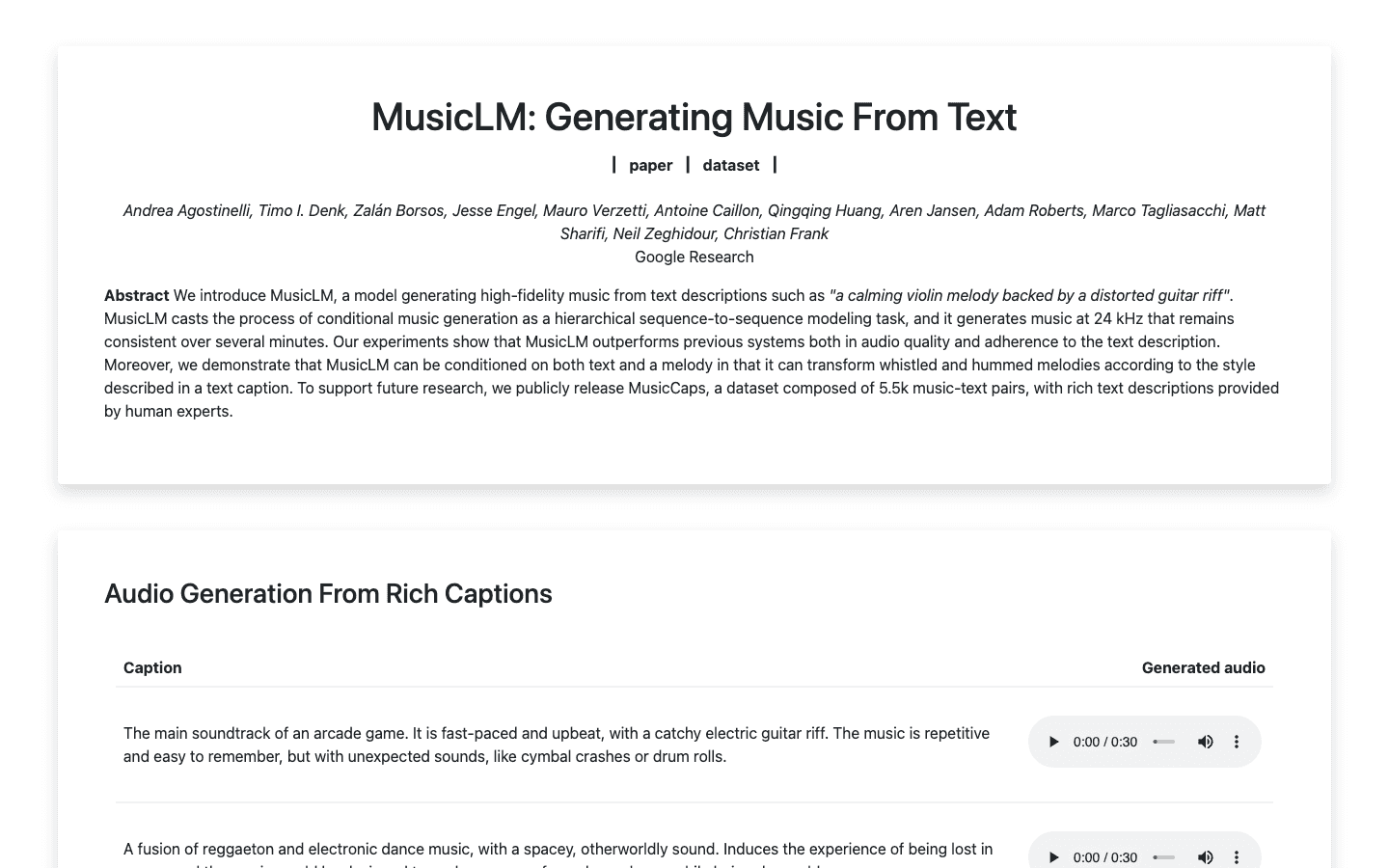Click the Generated audio column header

[1203, 667]
